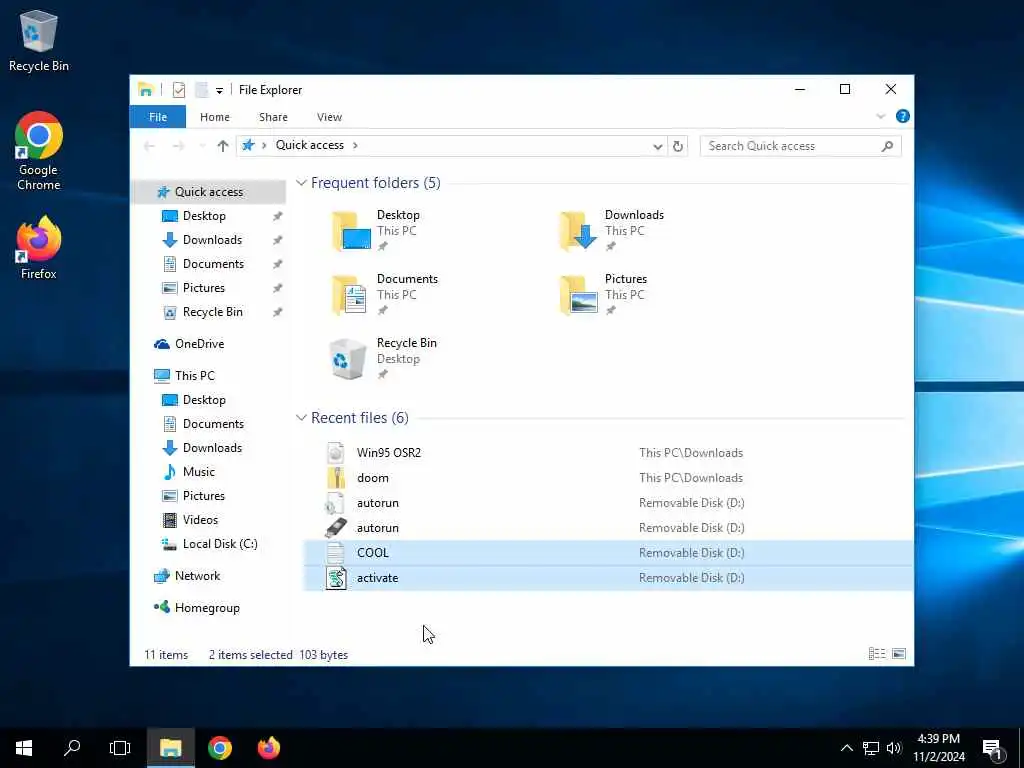Image resolution: width=1024 pixels, height=768 pixels.
Task: Switch to the Share ribbon tab
Action: 273,117
